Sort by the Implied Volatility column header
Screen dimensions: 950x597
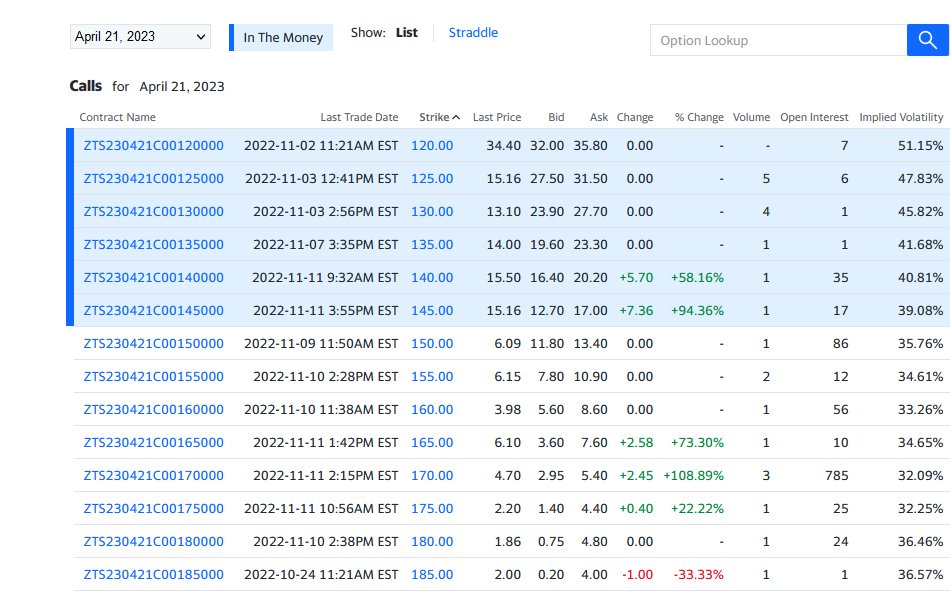pos(901,117)
